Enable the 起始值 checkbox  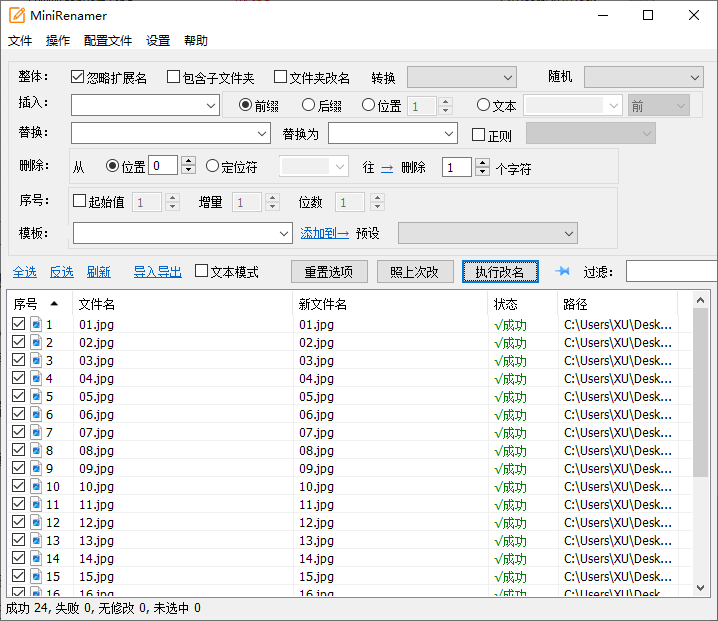pyautogui.click(x=79, y=201)
